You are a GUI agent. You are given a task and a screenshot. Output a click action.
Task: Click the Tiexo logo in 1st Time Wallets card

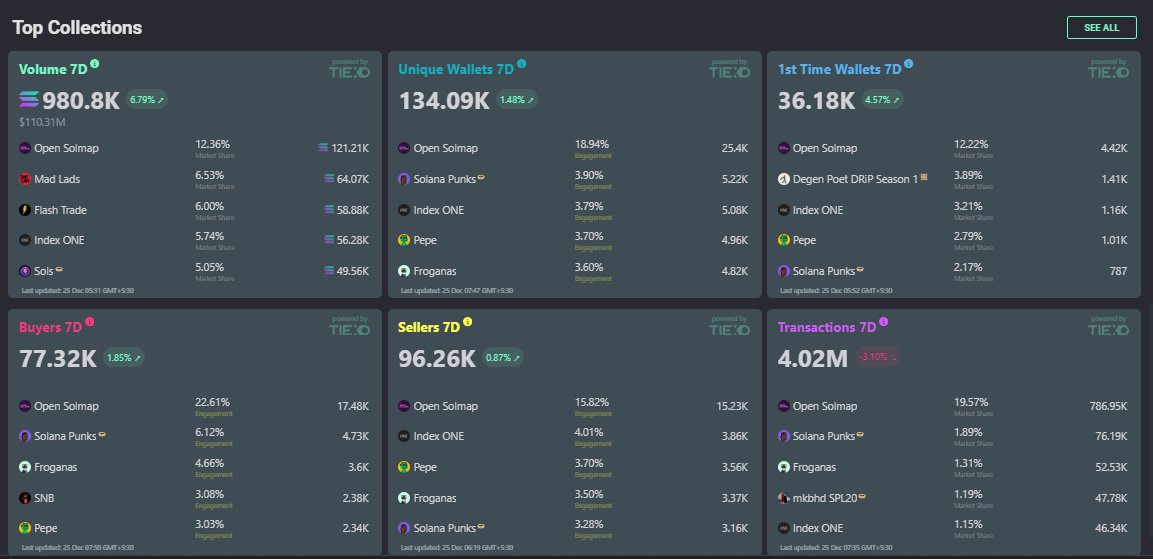[x=1108, y=71]
